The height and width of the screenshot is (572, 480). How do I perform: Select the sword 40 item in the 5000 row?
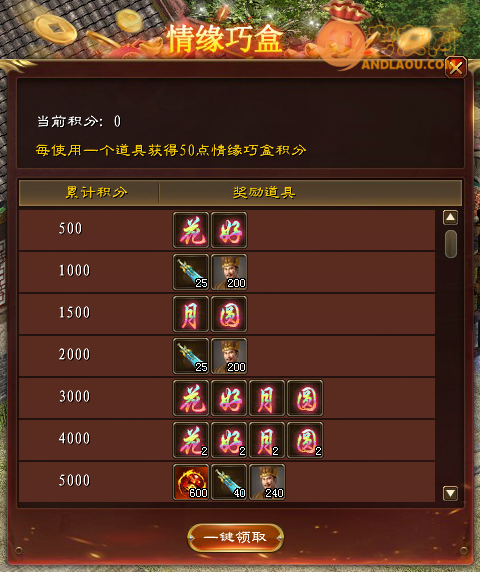(229, 482)
